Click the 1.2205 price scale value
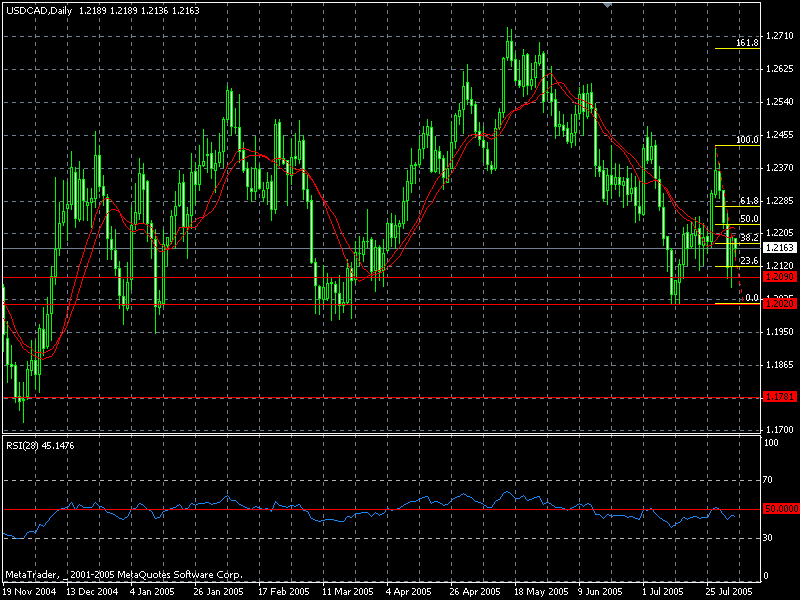 coord(780,233)
